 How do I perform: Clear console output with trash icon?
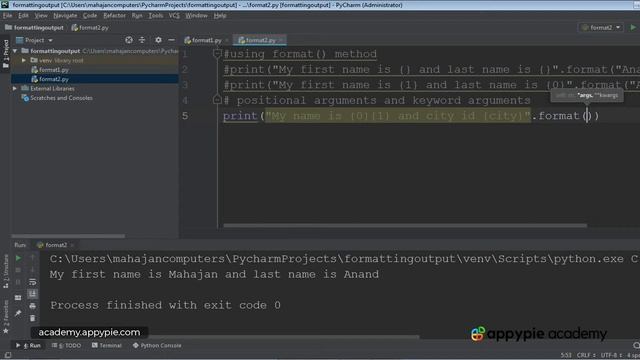pos(33,318)
